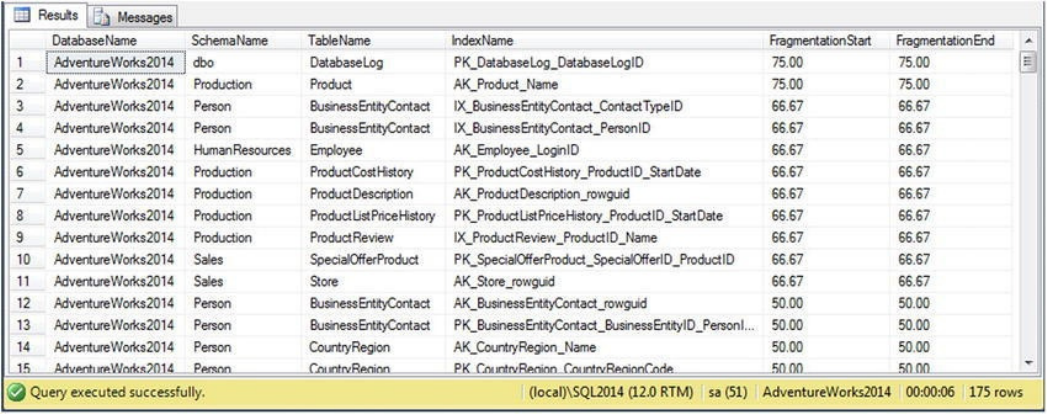Click the Sales schema cell in row 10

click(244, 260)
